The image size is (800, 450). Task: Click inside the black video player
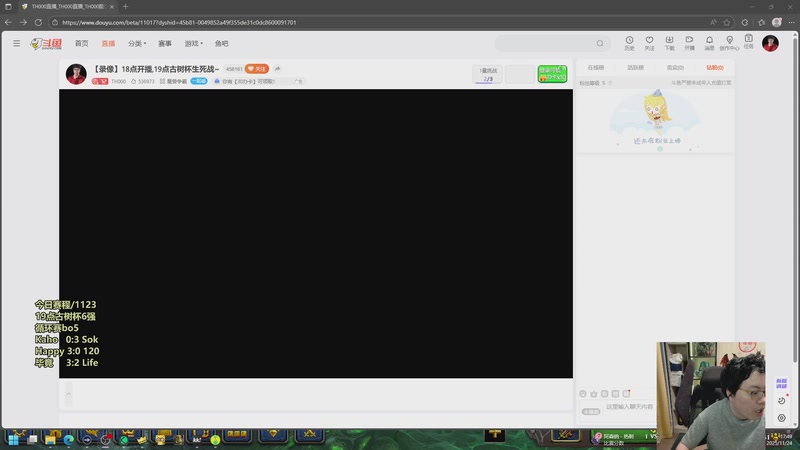pos(316,234)
